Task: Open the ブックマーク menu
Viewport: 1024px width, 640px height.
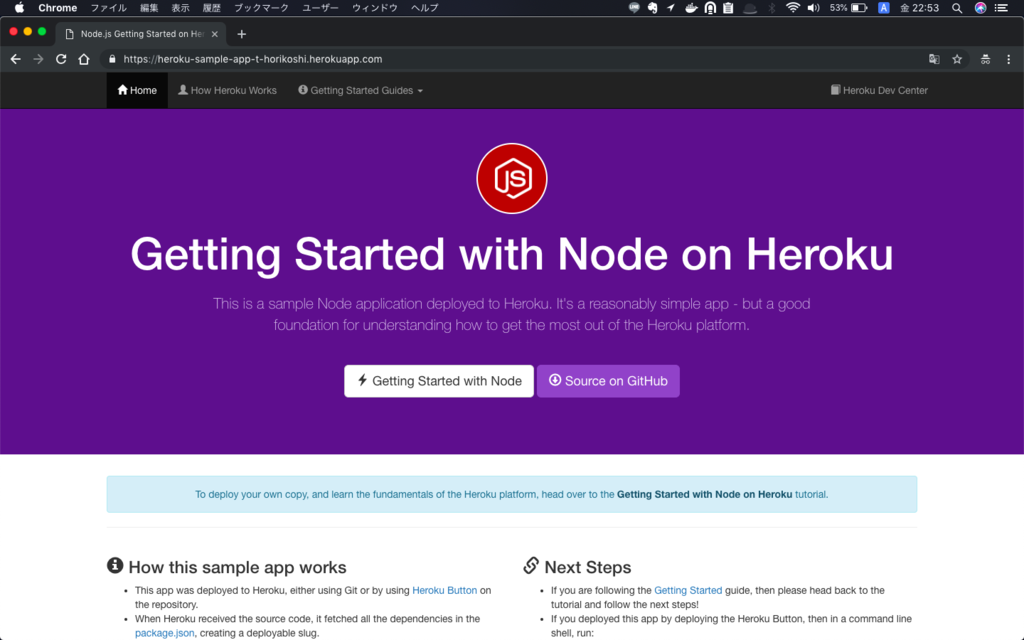Action: click(x=261, y=8)
